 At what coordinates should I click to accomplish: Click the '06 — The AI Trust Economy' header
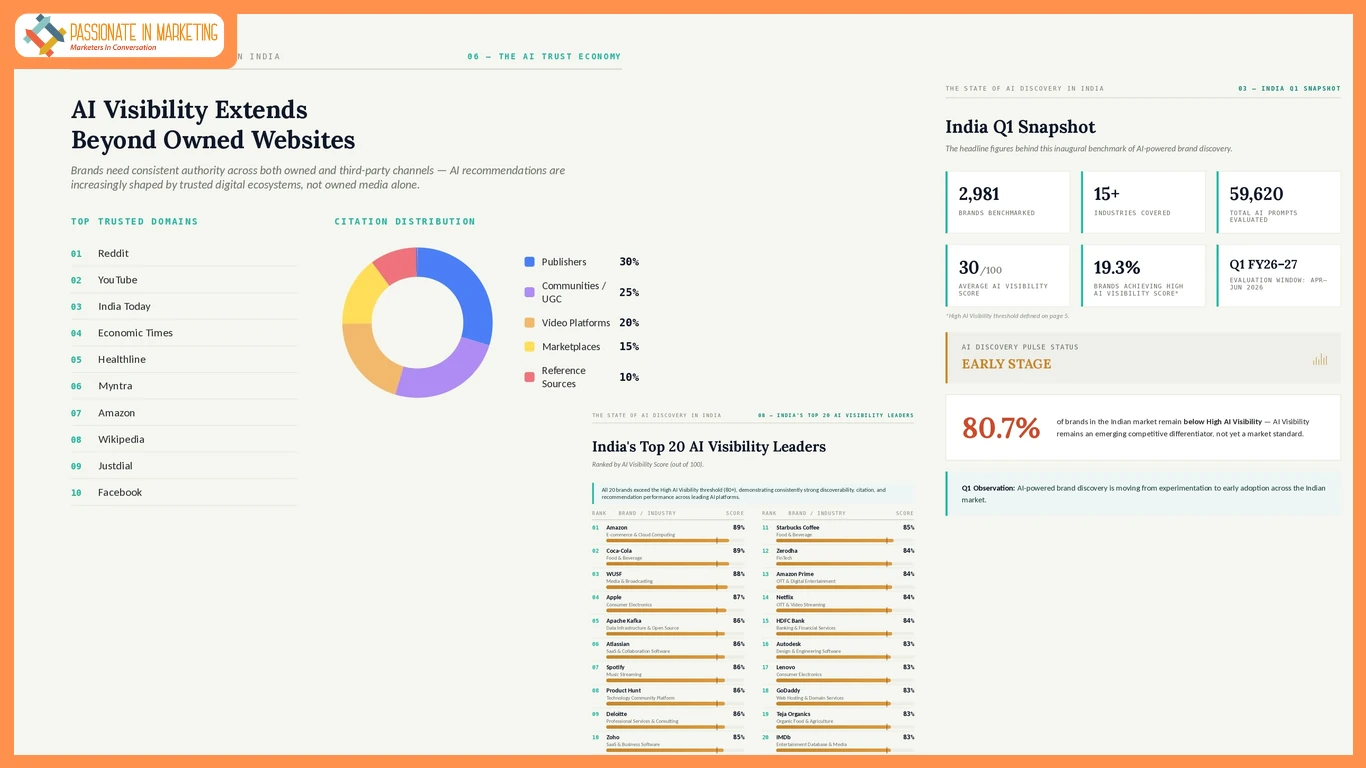(544, 57)
